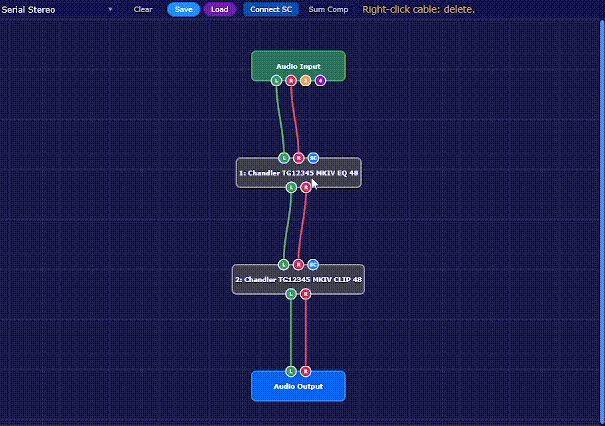This screenshot has width=605, height=426.
Task: Click the L input port of Chandler CLIP node
Action: point(284,265)
